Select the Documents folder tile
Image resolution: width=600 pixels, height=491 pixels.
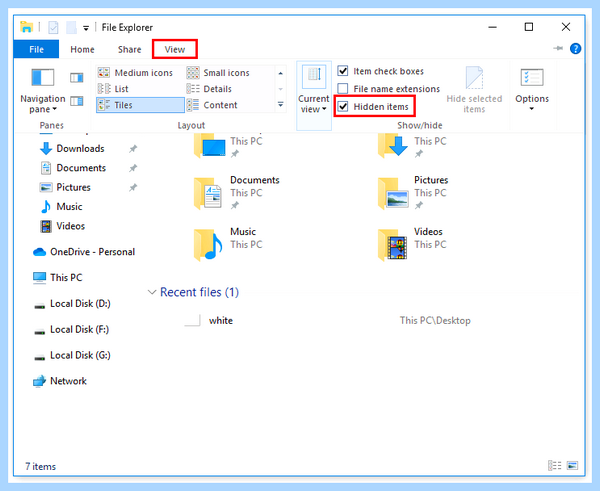[237, 193]
